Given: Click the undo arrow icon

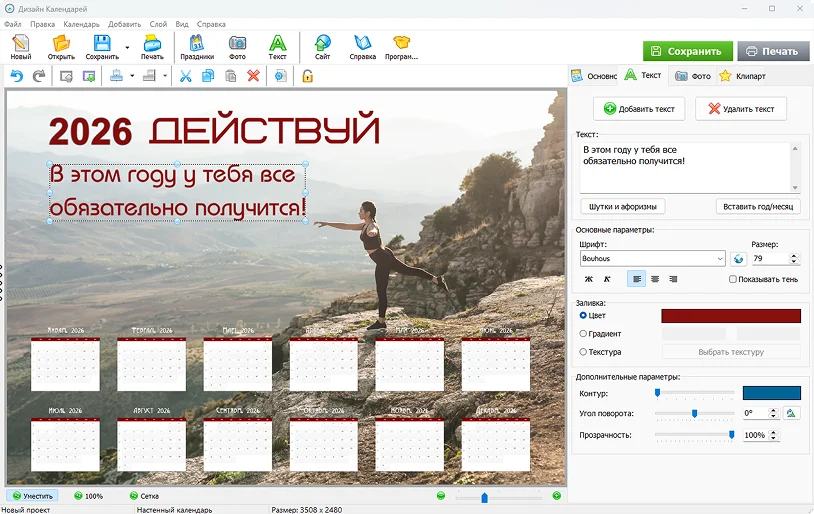Looking at the screenshot, I should [16, 76].
